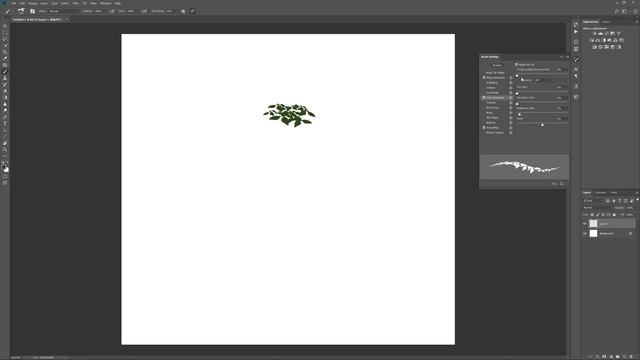Create new brush from Brush Settings footer
This screenshot has height=360, width=640.
click(x=562, y=184)
